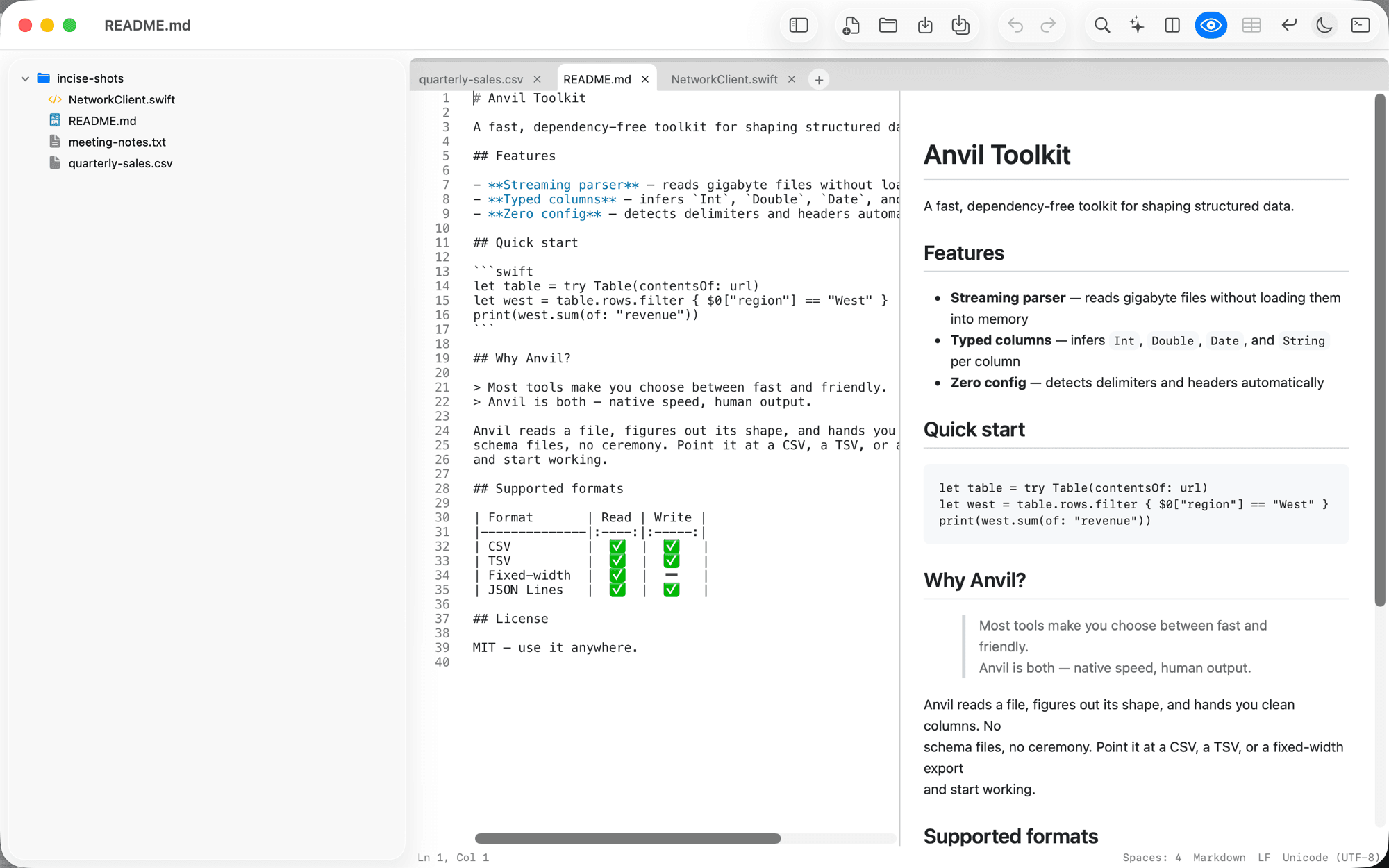This screenshot has width=1389, height=868.
Task: Open search with magnifier icon
Action: (1101, 26)
